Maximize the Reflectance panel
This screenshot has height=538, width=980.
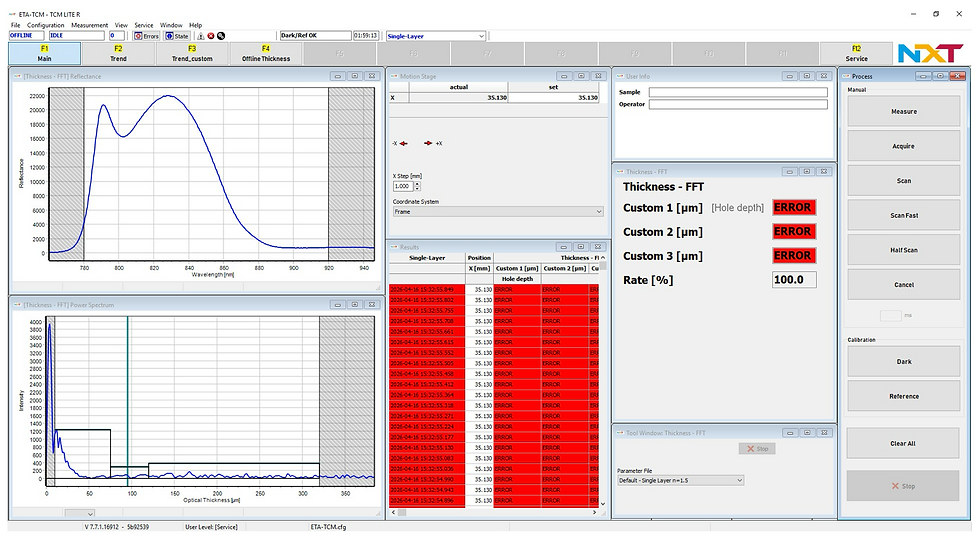click(354, 76)
